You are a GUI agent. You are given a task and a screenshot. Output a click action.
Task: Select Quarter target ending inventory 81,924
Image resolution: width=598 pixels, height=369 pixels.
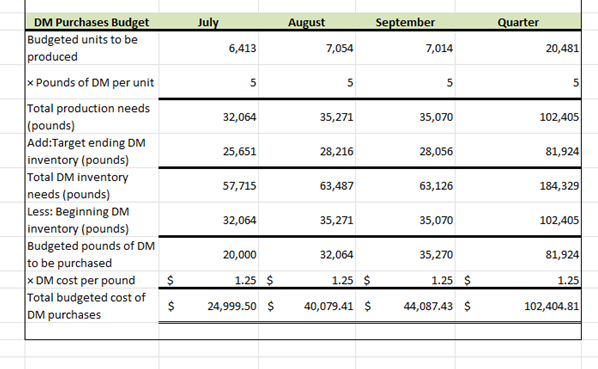[x=518, y=151]
